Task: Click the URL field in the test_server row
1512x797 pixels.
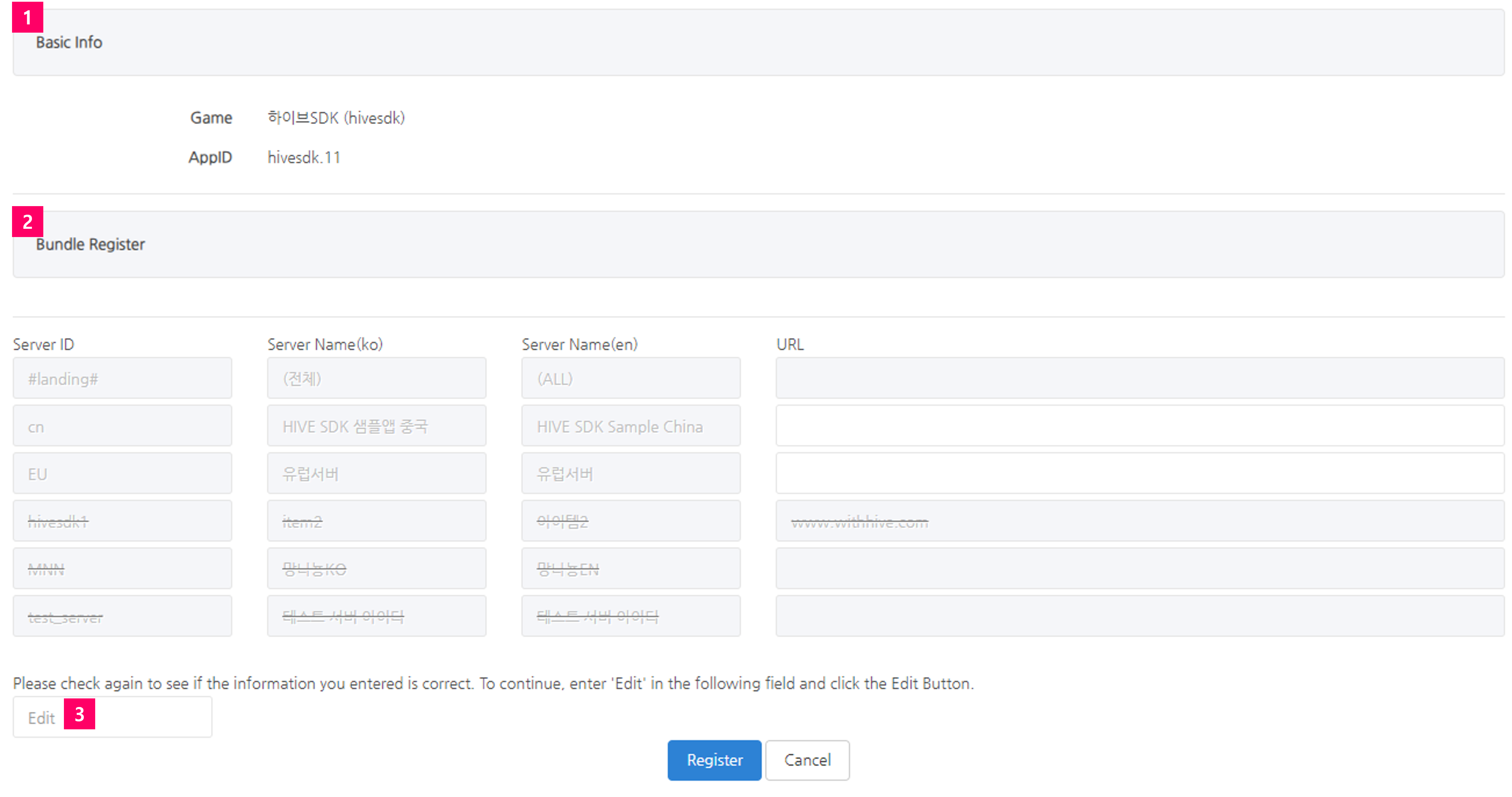Action: [x=1140, y=616]
